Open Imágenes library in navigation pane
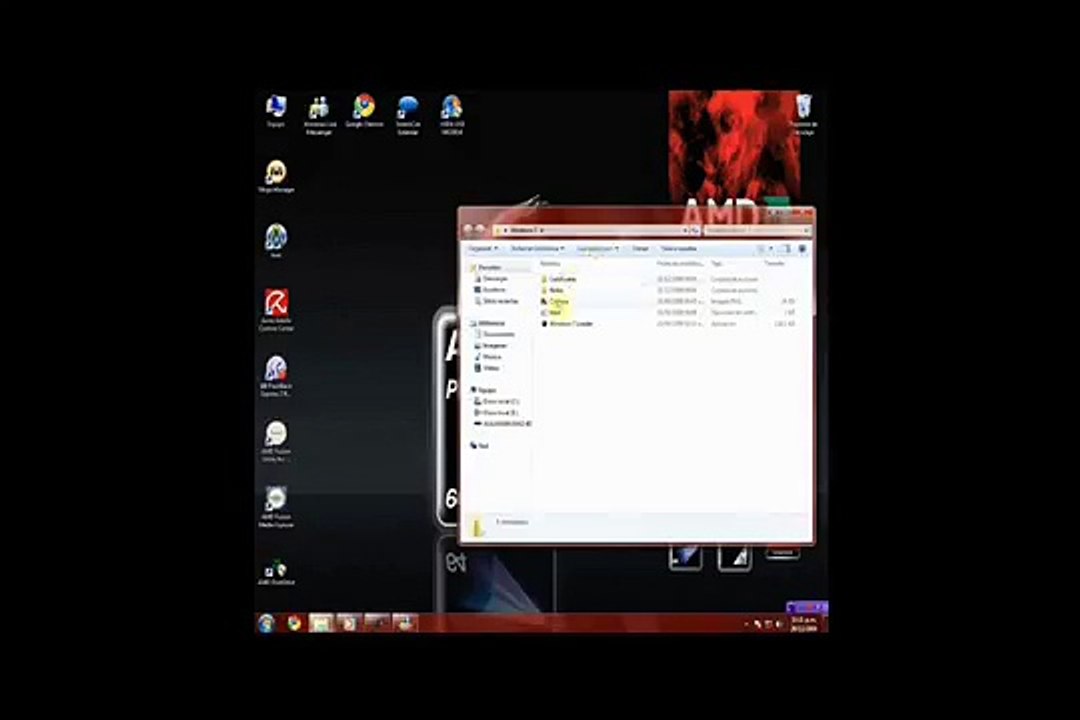1080x720 pixels. pos(491,345)
